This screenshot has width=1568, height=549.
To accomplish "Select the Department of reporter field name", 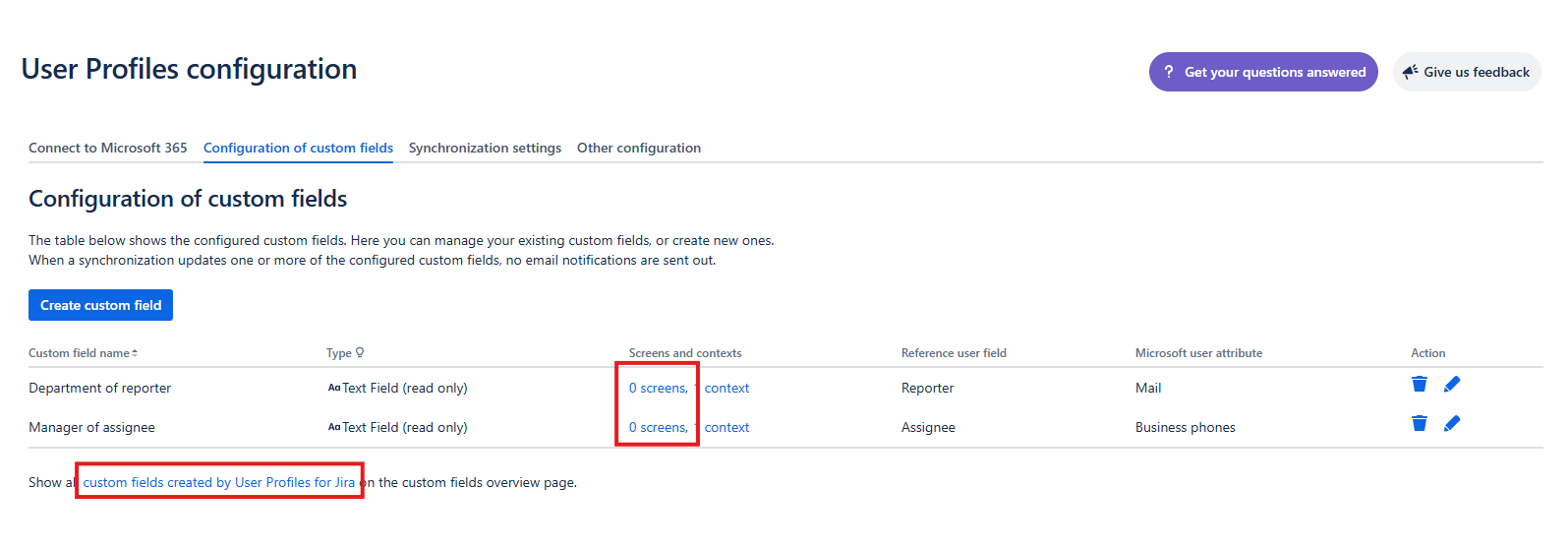I will coord(99,389).
